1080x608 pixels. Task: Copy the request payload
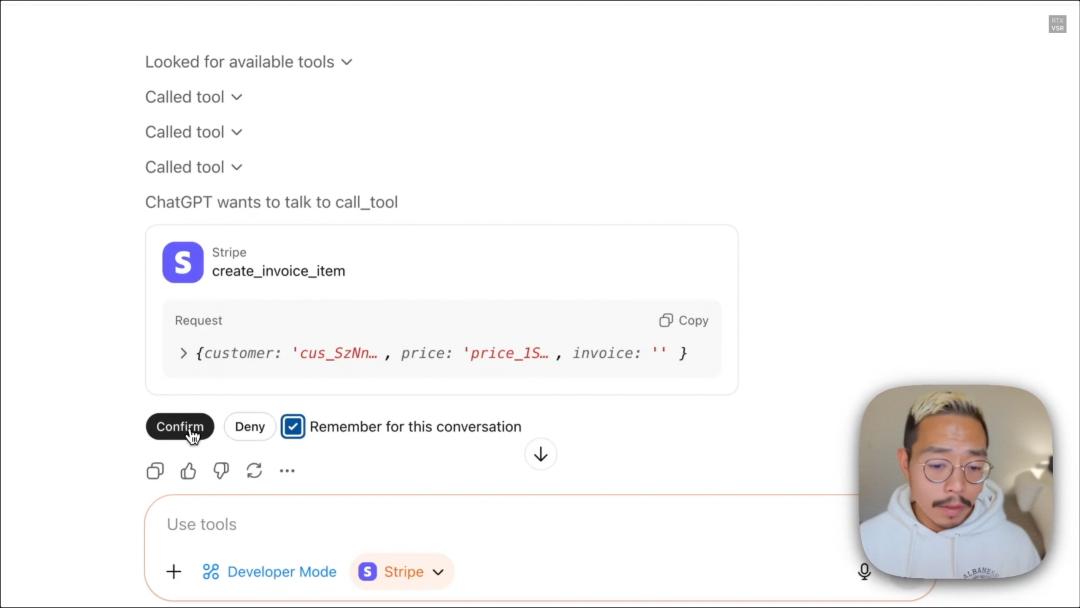click(684, 321)
